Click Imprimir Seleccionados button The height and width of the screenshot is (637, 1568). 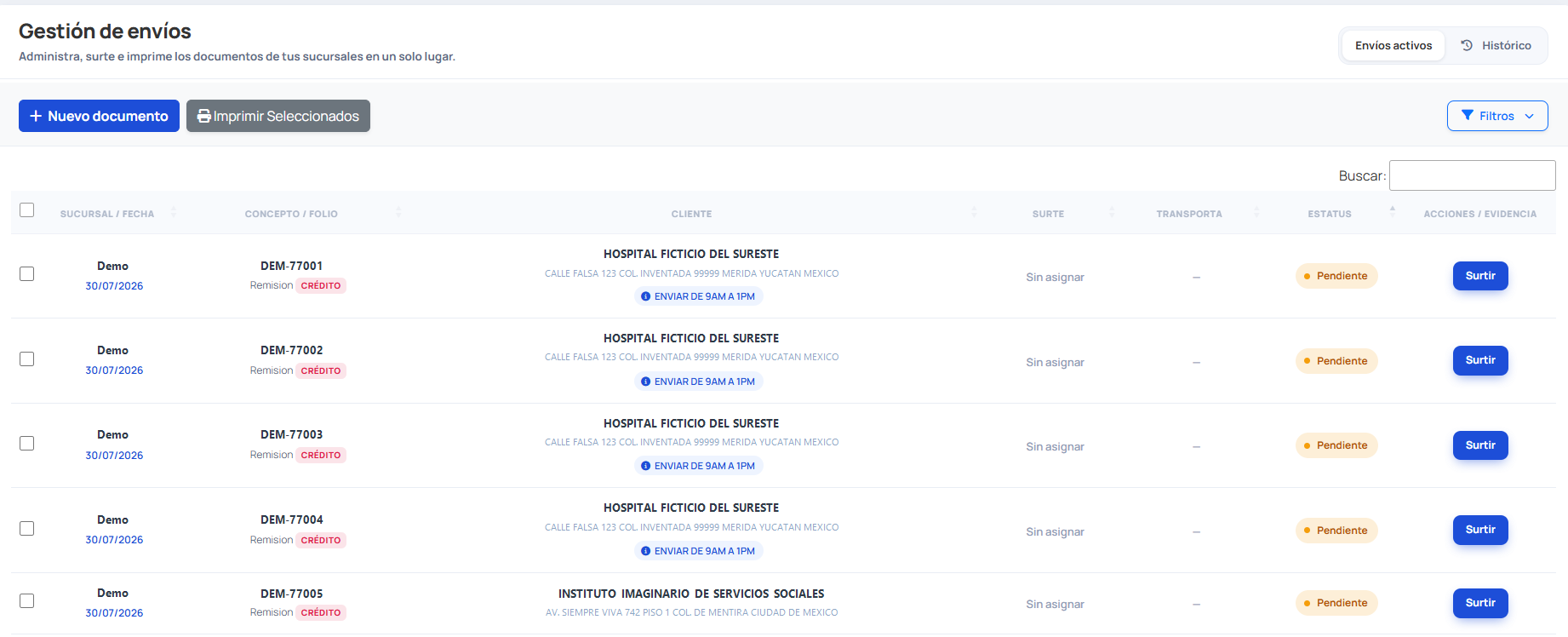pos(278,116)
